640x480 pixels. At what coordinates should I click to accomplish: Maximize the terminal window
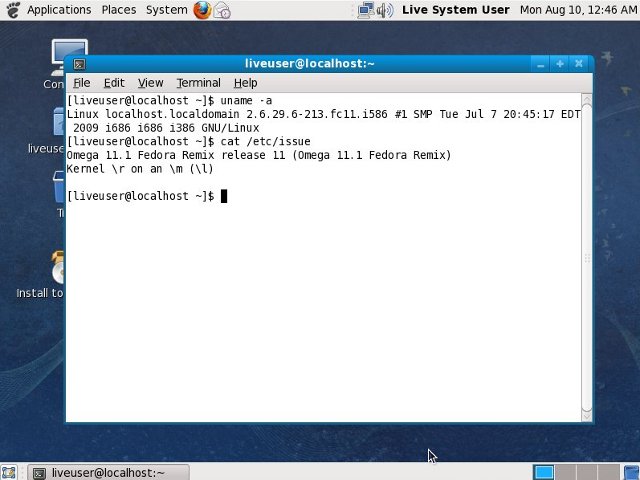pos(560,64)
